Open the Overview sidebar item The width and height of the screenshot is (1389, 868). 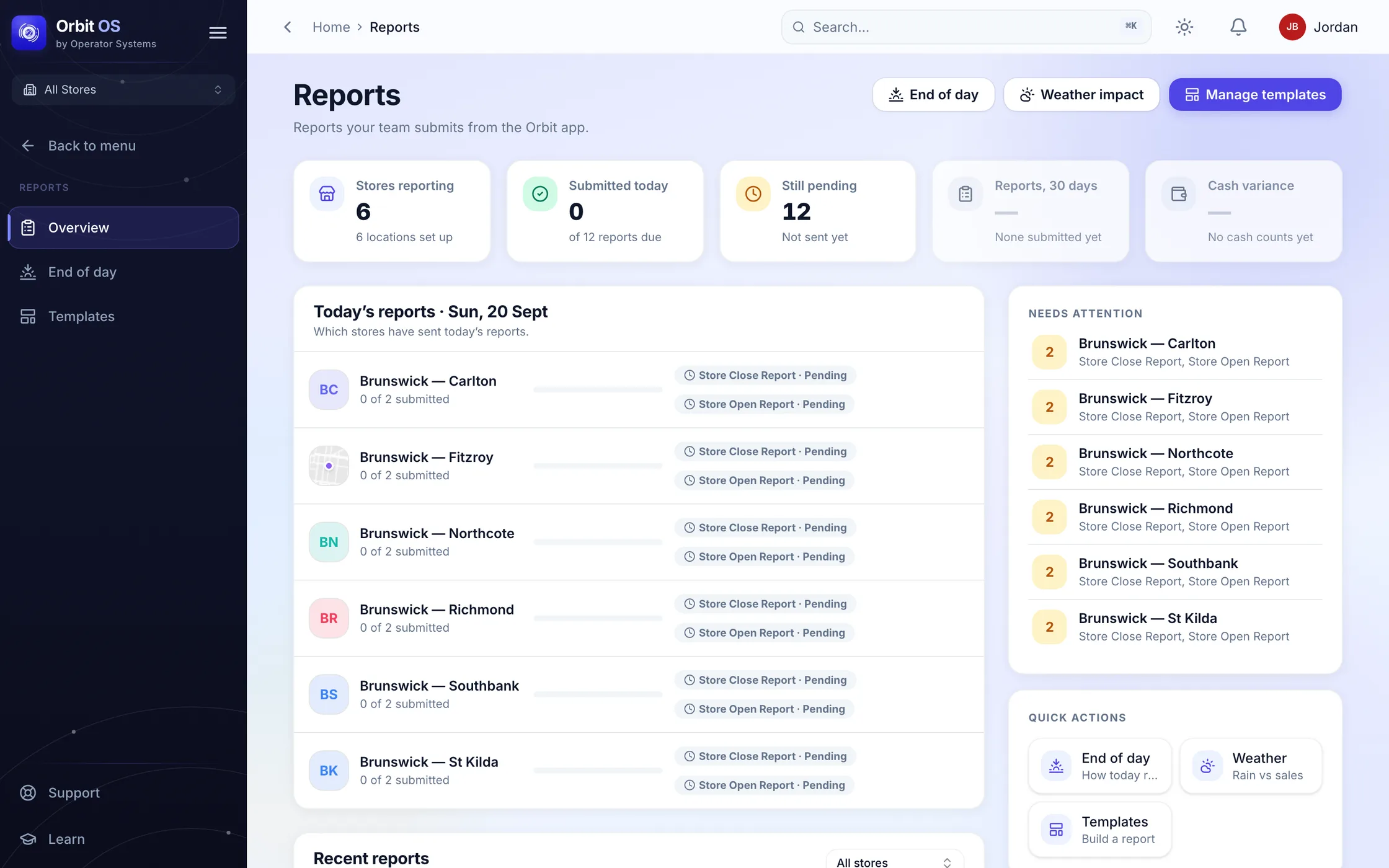click(123, 228)
